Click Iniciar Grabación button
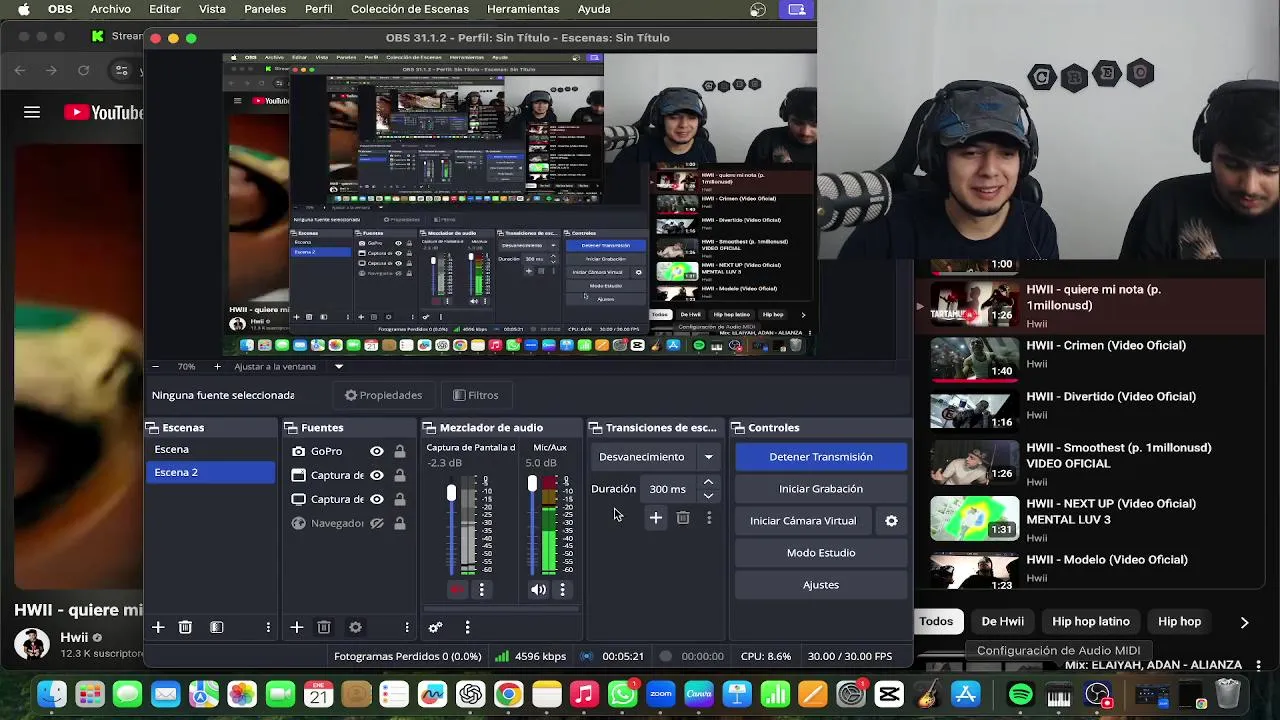 click(x=821, y=489)
